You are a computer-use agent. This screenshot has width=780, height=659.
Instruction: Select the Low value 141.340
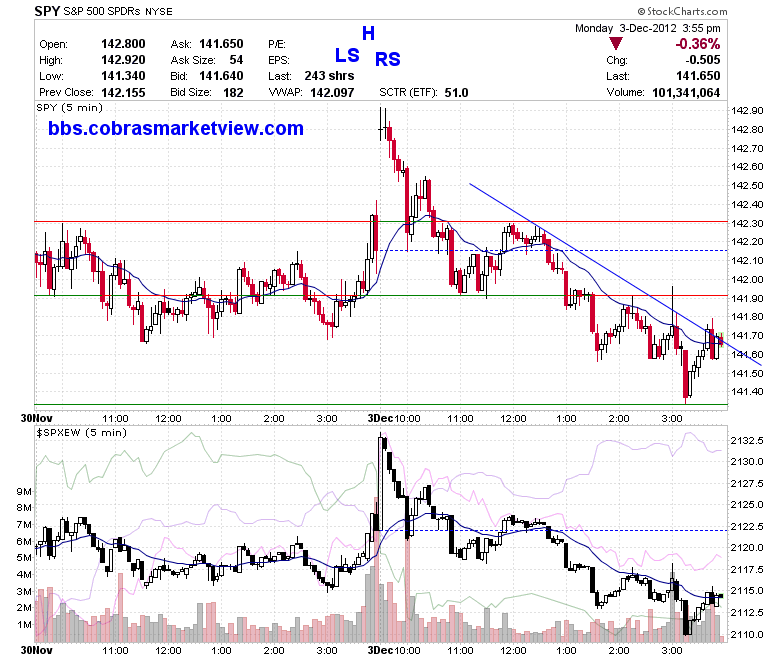point(123,76)
